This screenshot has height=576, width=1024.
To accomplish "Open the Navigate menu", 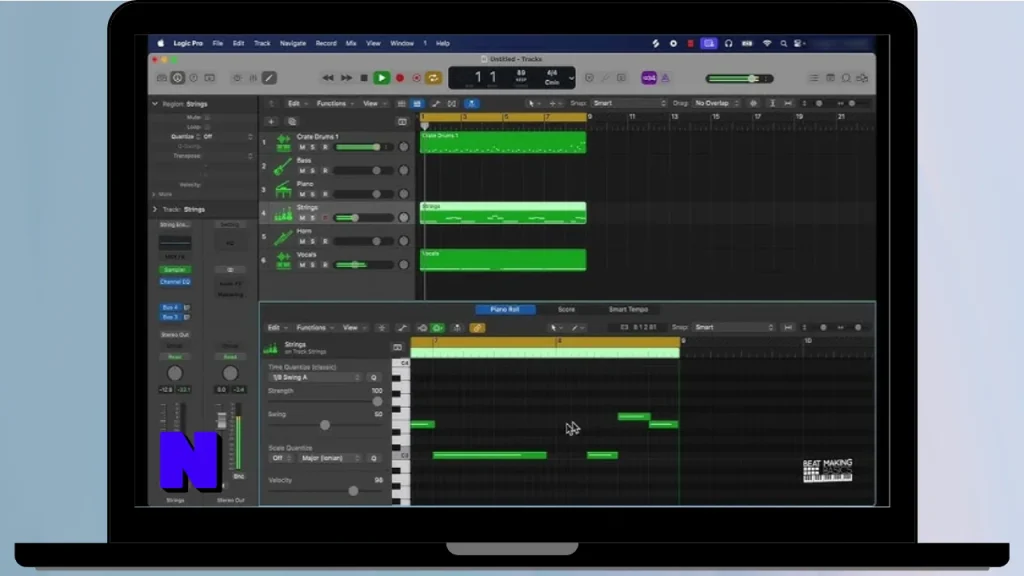I will (x=293, y=44).
